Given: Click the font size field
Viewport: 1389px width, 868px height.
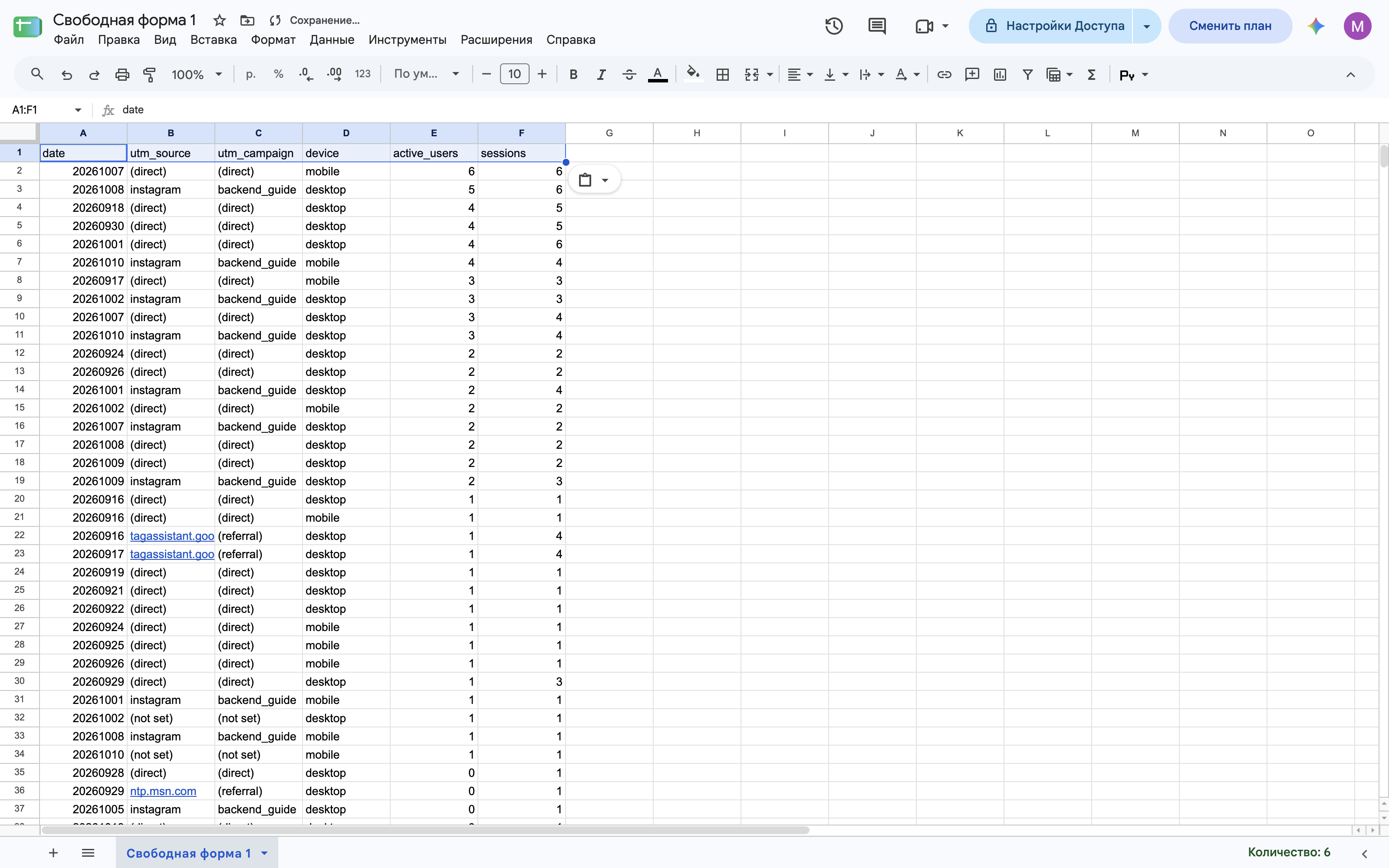Looking at the screenshot, I should tap(514, 74).
